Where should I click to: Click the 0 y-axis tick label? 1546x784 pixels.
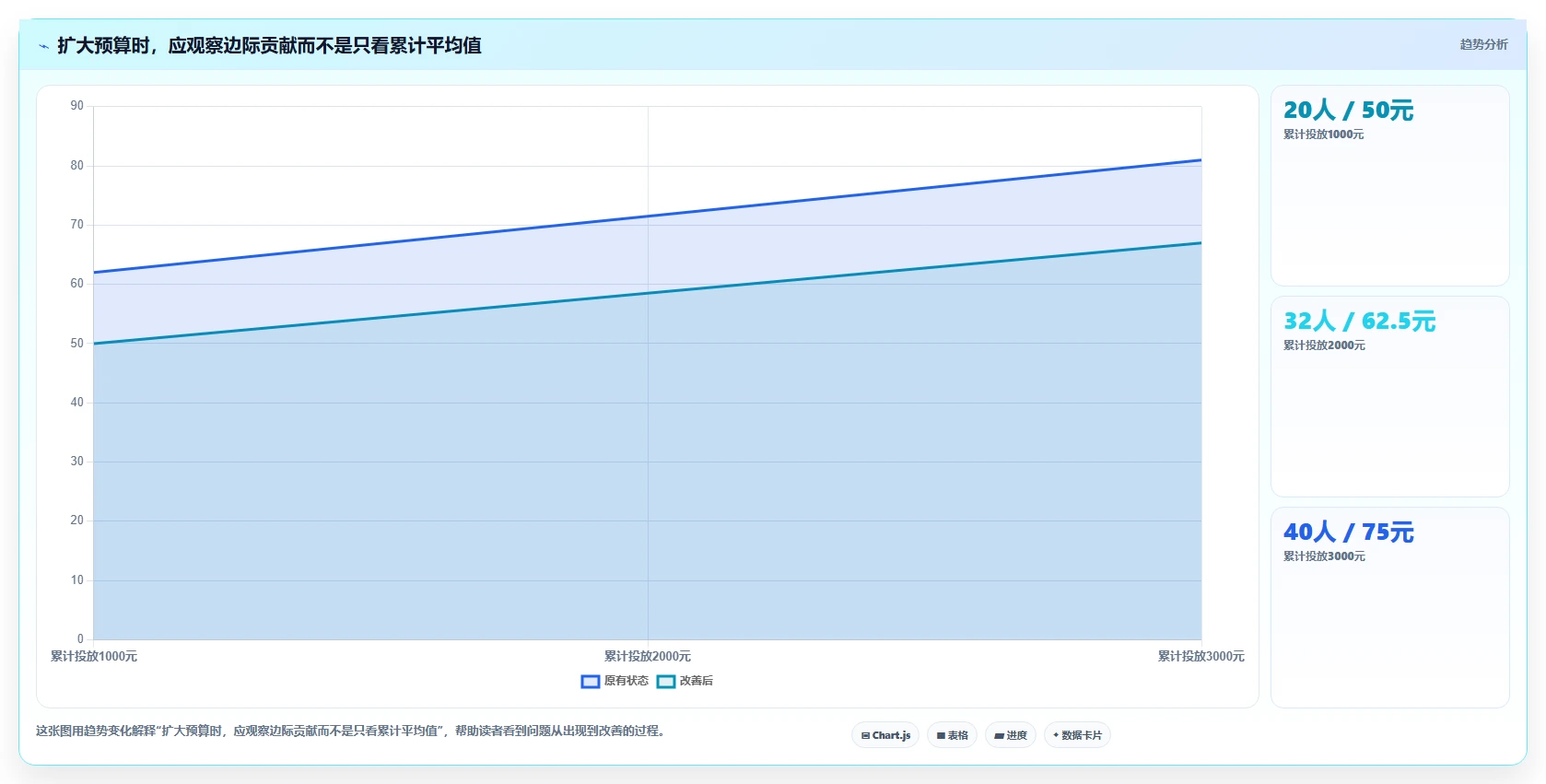(80, 638)
